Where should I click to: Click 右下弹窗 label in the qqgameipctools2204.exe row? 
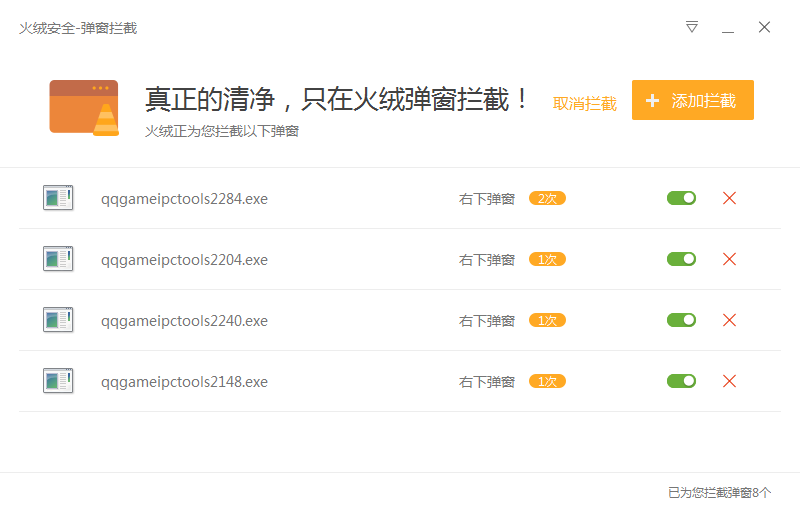click(487, 260)
